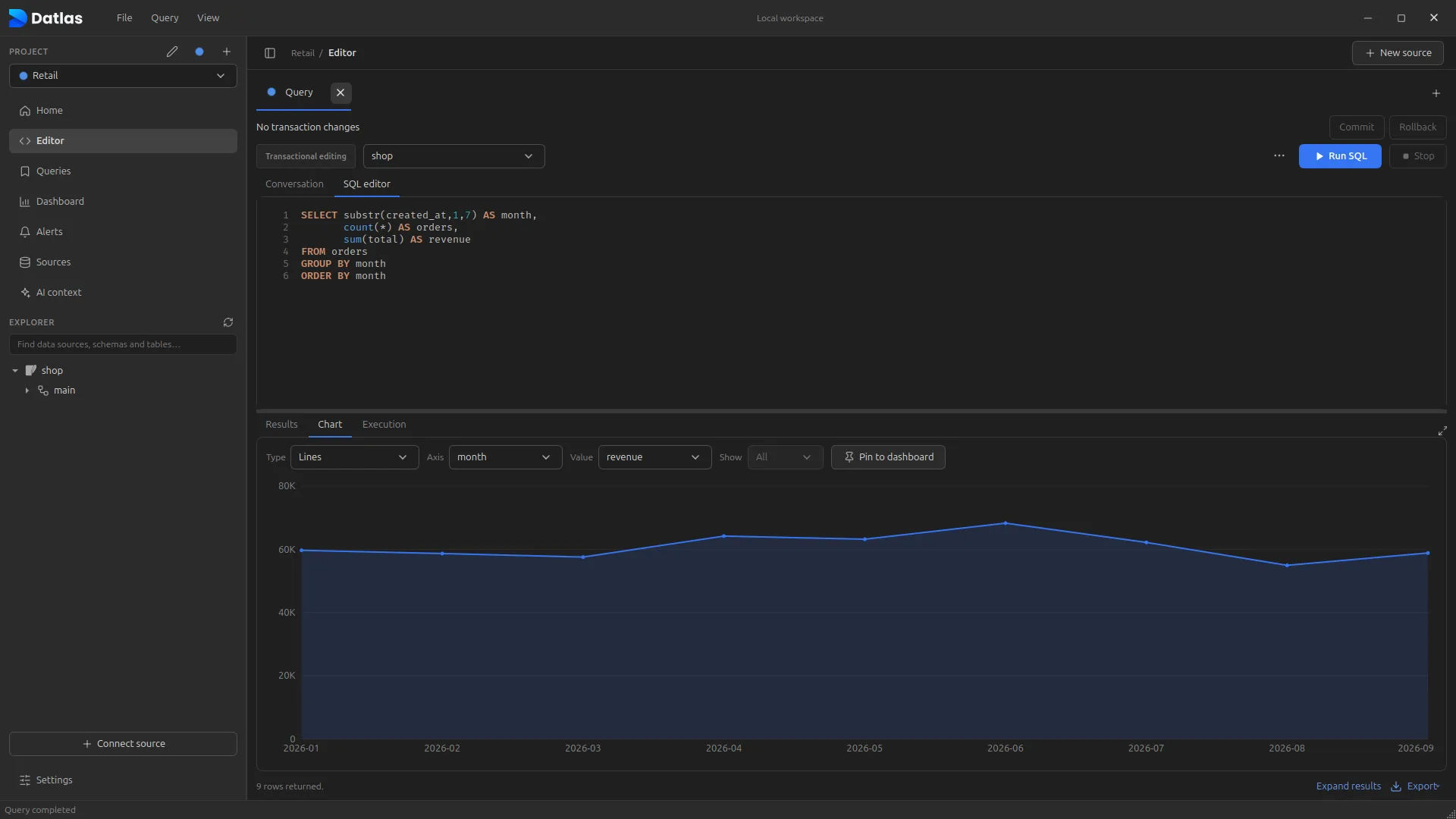
Task: Open the Axis month dropdown
Action: coord(505,457)
